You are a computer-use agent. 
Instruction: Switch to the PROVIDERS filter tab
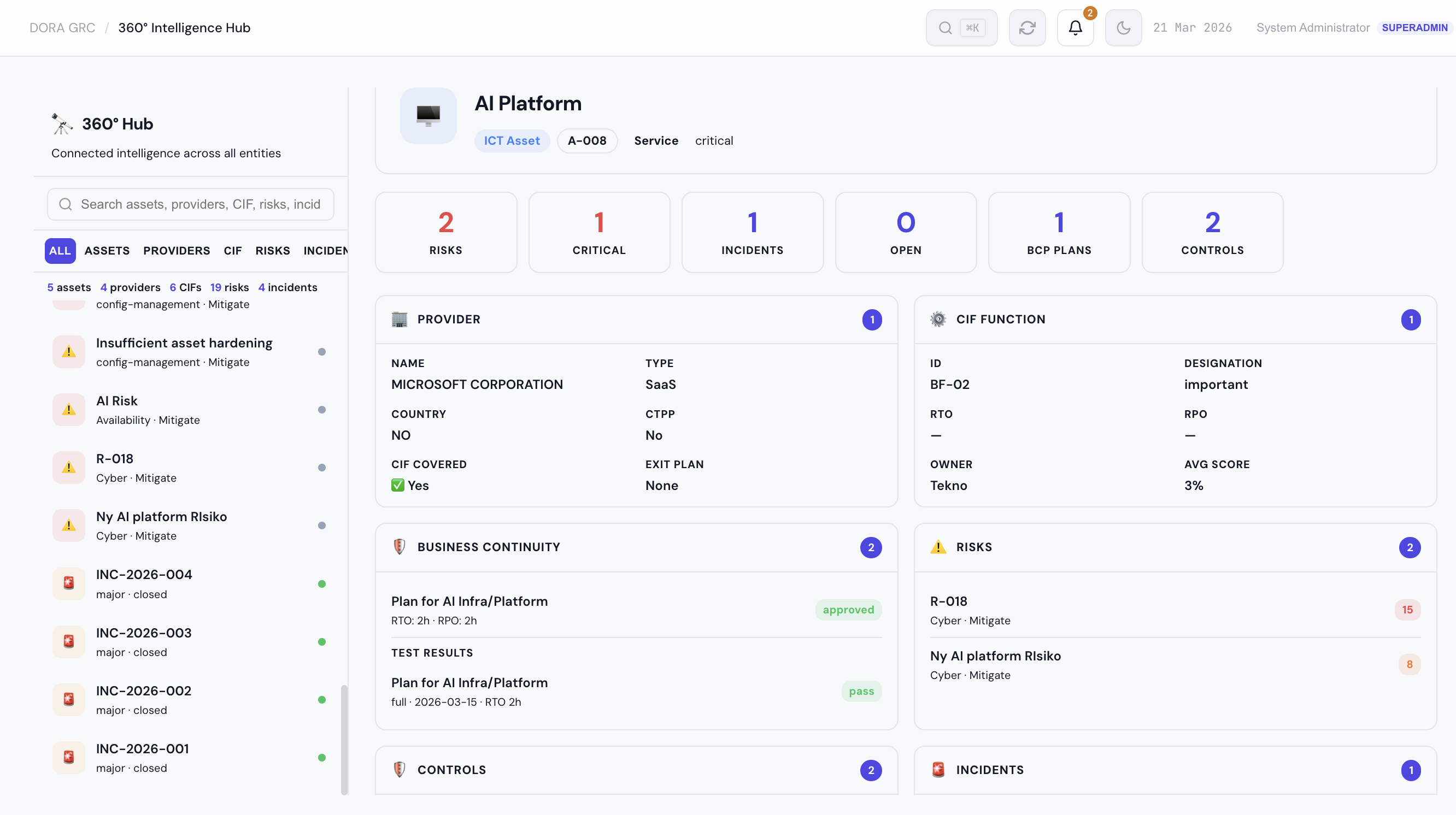(x=177, y=251)
